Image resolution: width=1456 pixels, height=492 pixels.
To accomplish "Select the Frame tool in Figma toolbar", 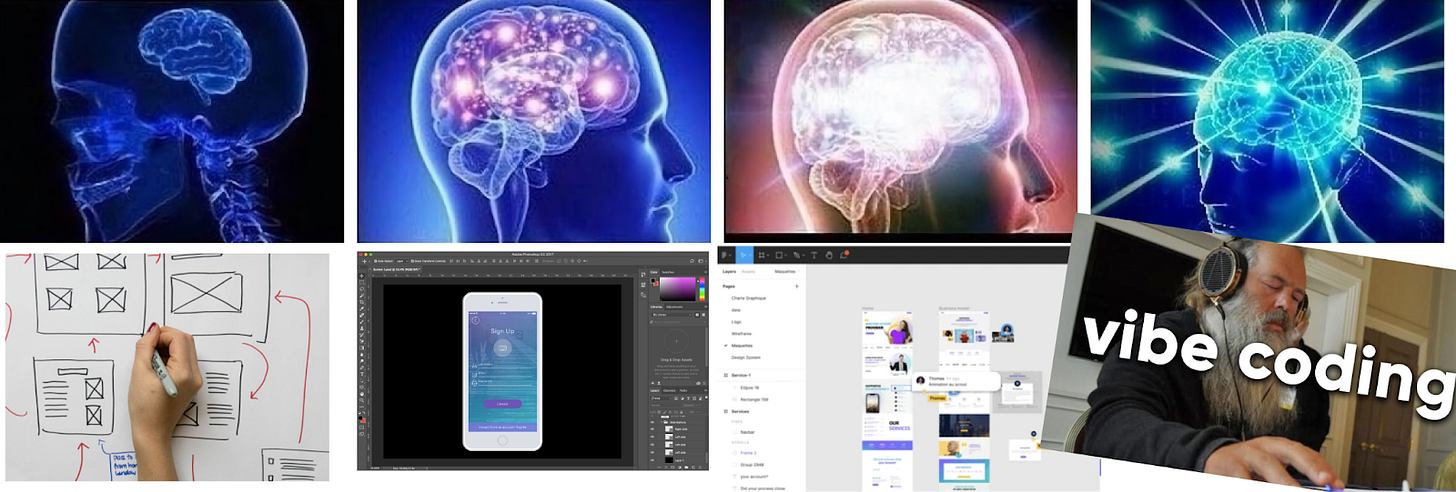I will pyautogui.click(x=761, y=254).
